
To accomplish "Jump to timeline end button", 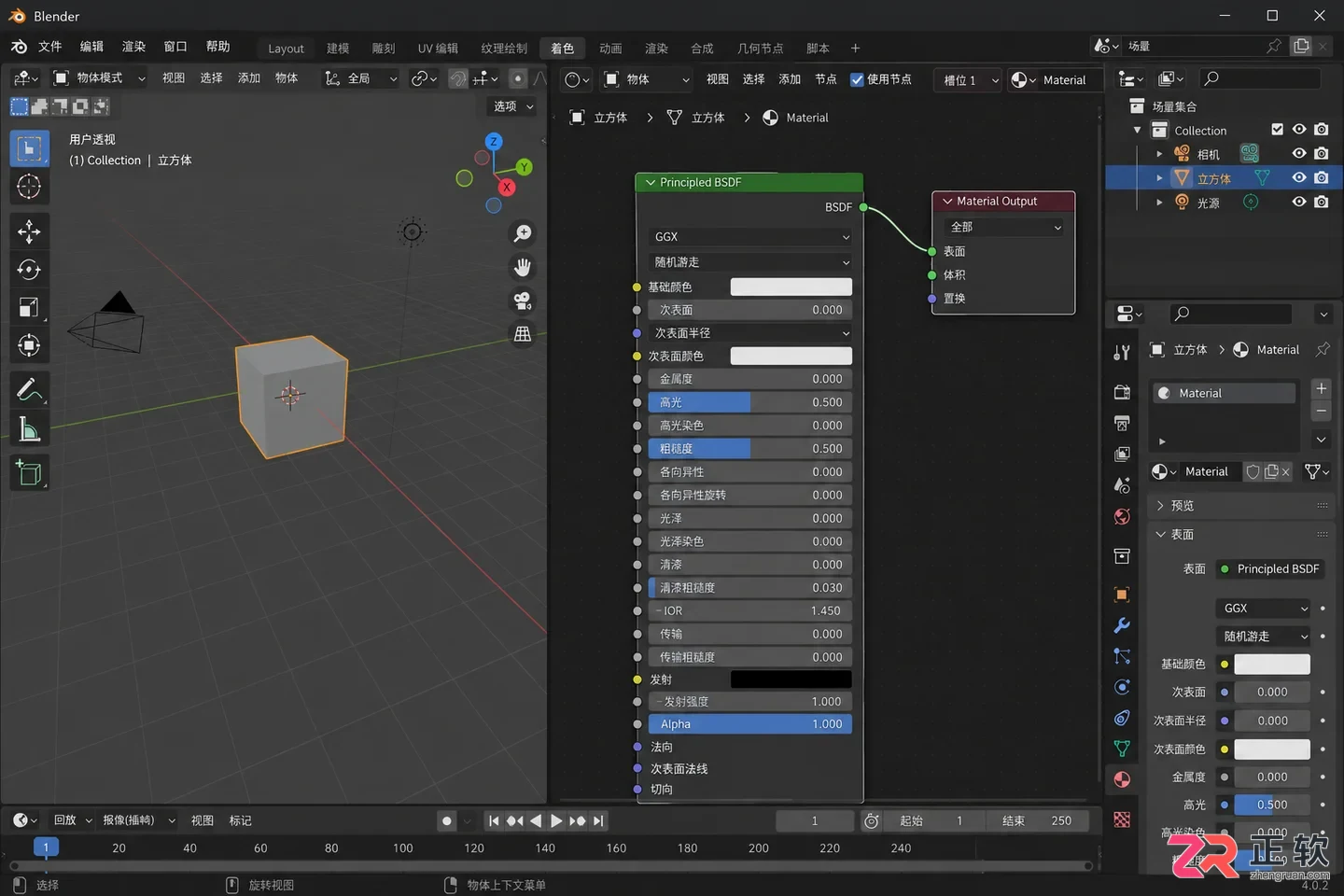I will 599,821.
